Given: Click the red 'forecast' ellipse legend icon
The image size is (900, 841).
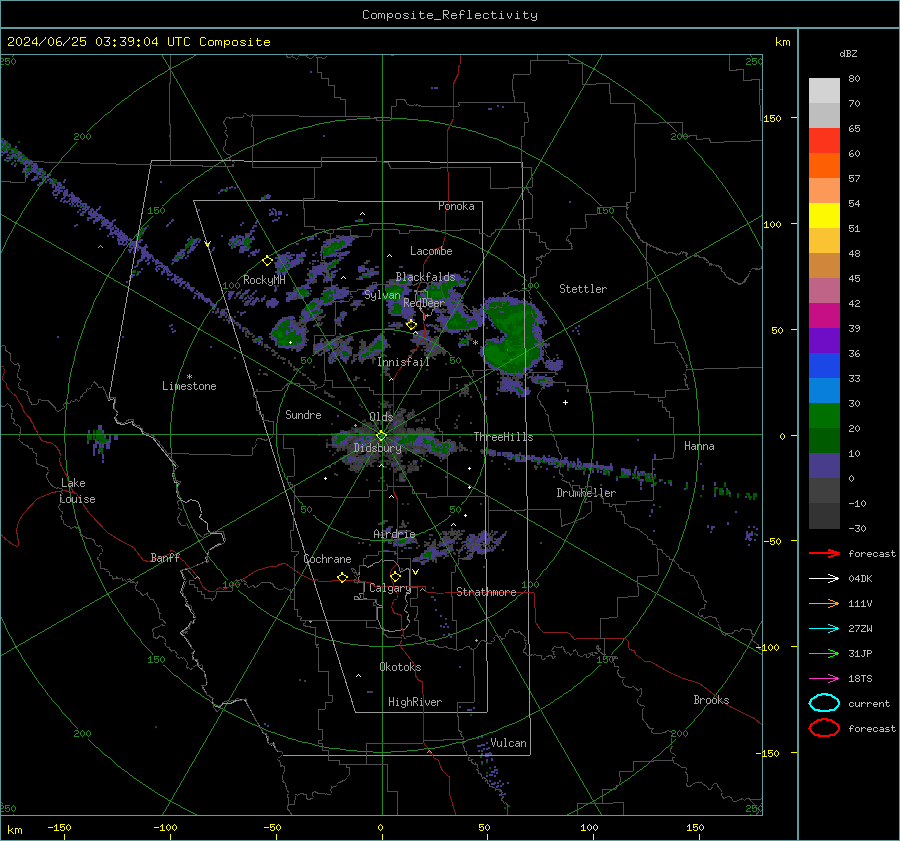Looking at the screenshot, I should click(824, 728).
